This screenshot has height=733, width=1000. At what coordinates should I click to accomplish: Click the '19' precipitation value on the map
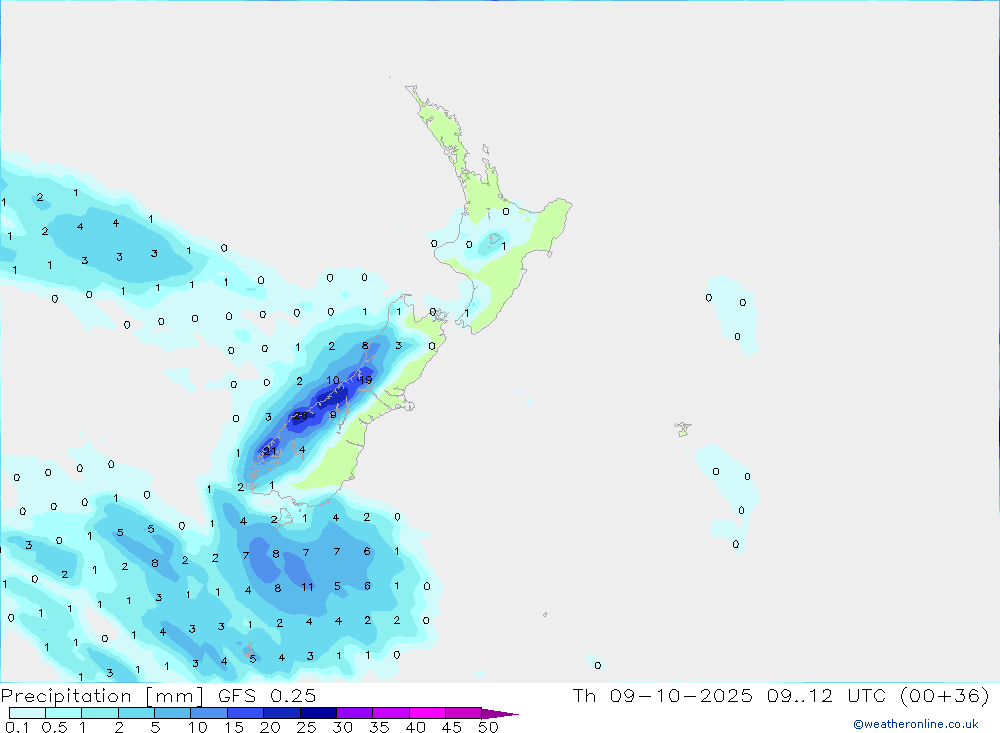pos(365,380)
